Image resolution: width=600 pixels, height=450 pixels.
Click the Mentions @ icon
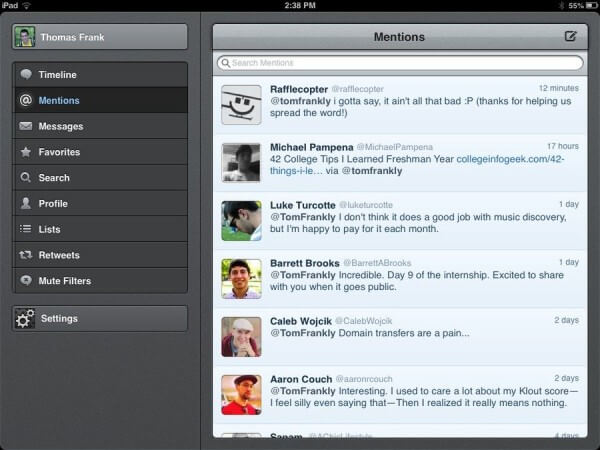click(26, 100)
